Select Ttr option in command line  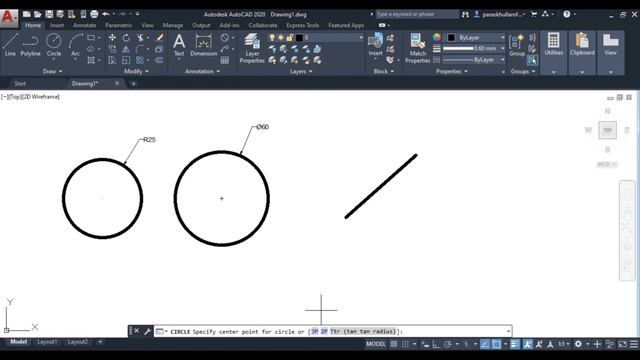363,331
